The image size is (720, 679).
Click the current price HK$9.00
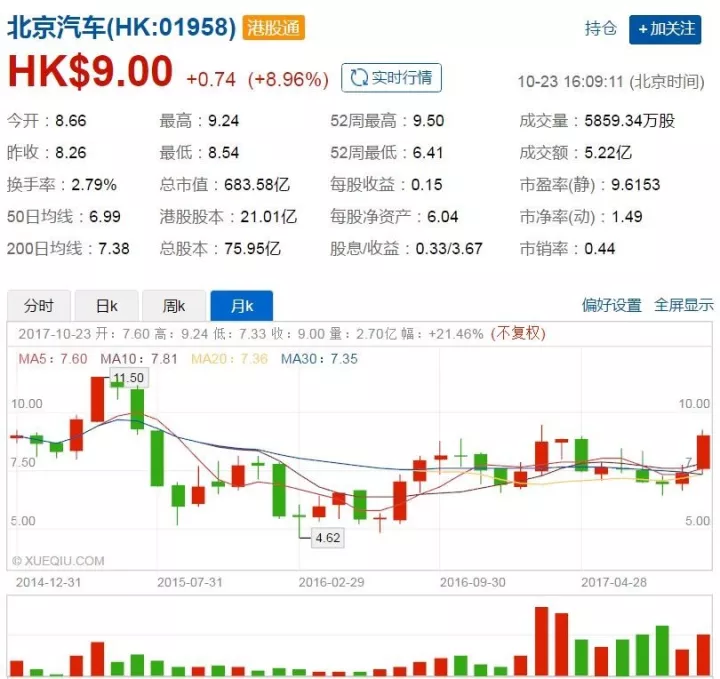(90, 72)
